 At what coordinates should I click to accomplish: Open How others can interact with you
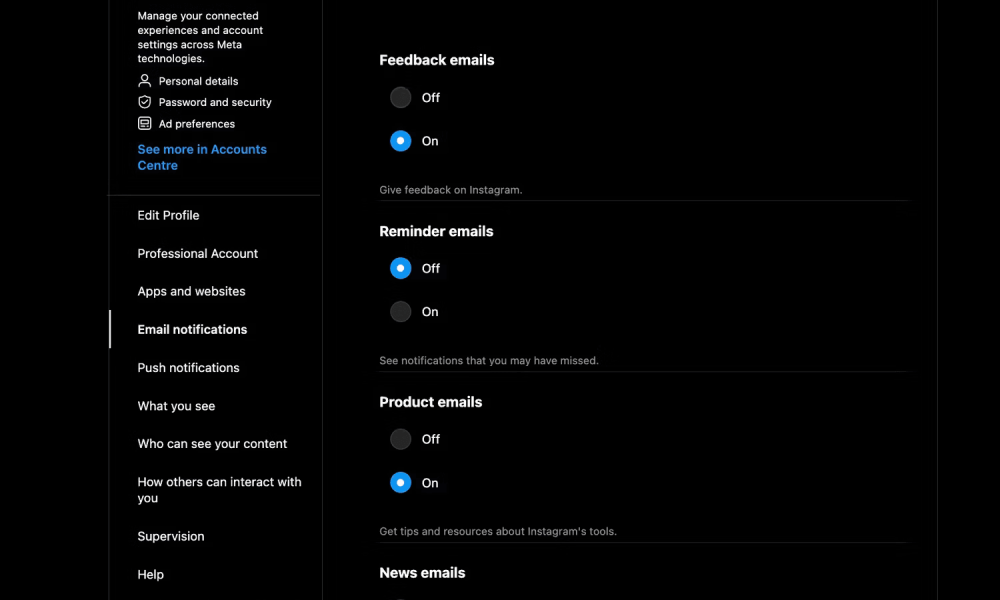click(x=219, y=490)
